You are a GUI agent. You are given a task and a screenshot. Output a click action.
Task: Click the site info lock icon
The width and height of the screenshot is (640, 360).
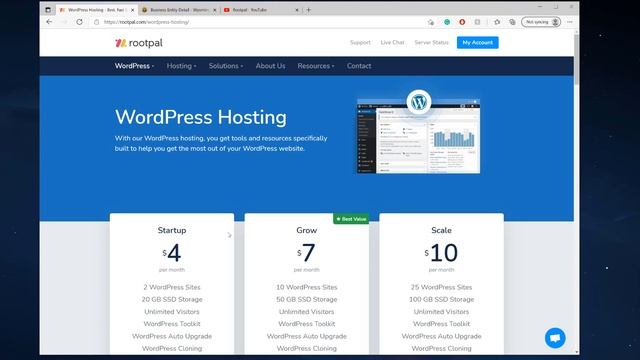tap(97, 22)
